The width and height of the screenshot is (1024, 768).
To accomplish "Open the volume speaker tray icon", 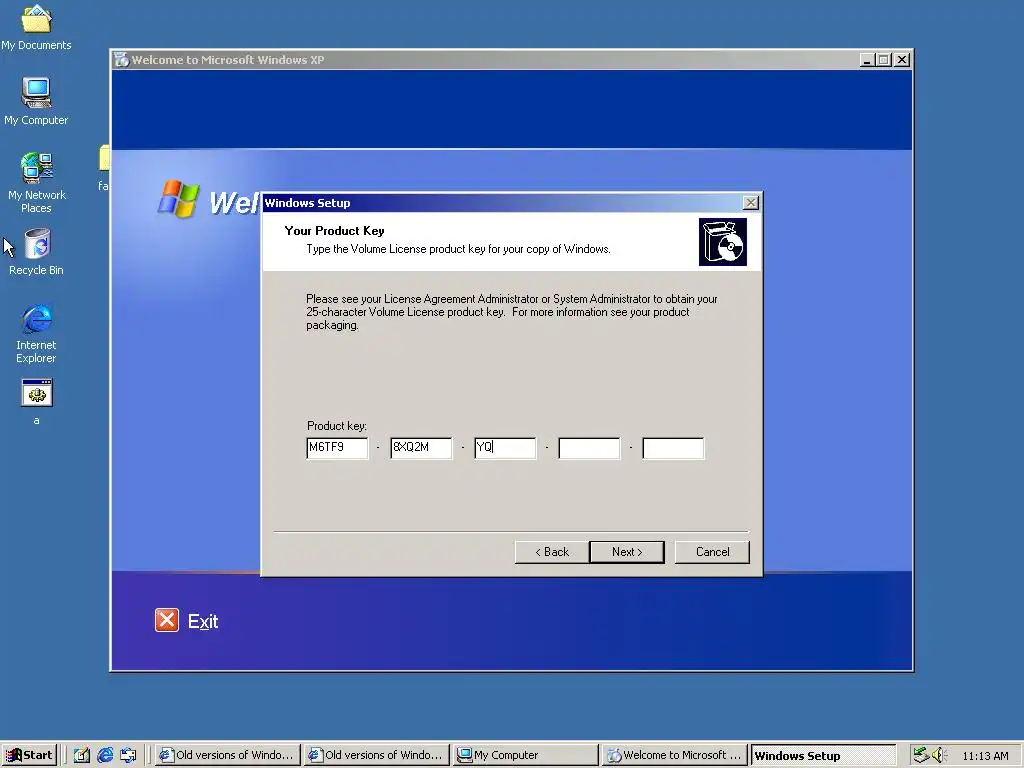I will tap(938, 755).
